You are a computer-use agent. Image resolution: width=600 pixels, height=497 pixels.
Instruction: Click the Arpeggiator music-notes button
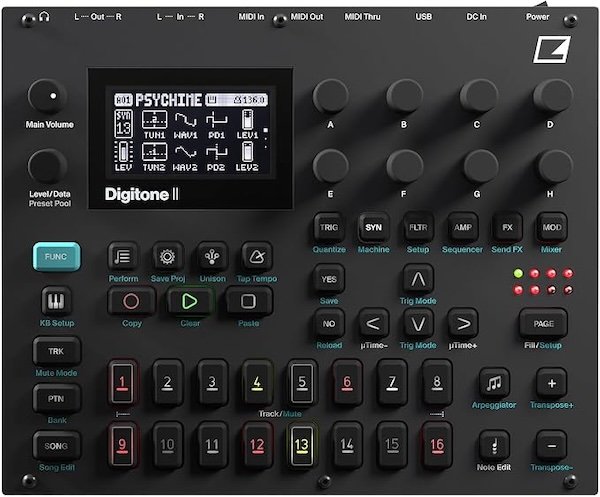tap(494, 384)
